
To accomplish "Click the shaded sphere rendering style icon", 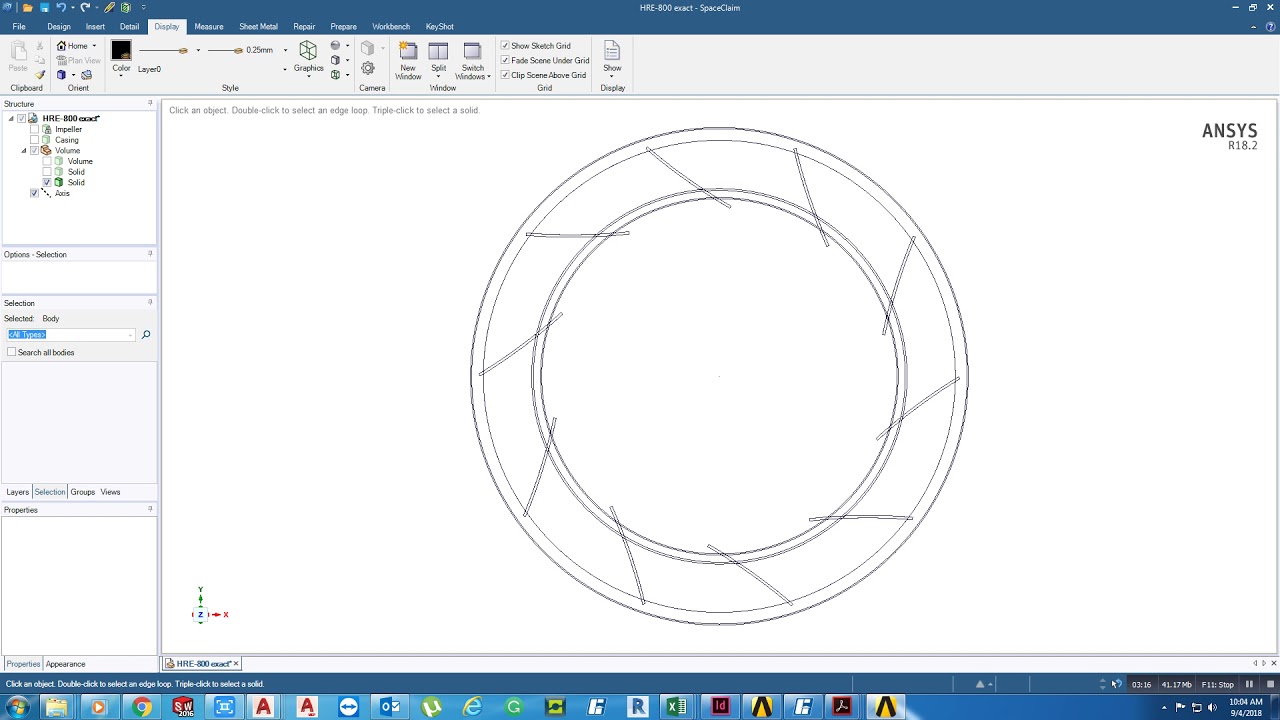I will tap(335, 46).
